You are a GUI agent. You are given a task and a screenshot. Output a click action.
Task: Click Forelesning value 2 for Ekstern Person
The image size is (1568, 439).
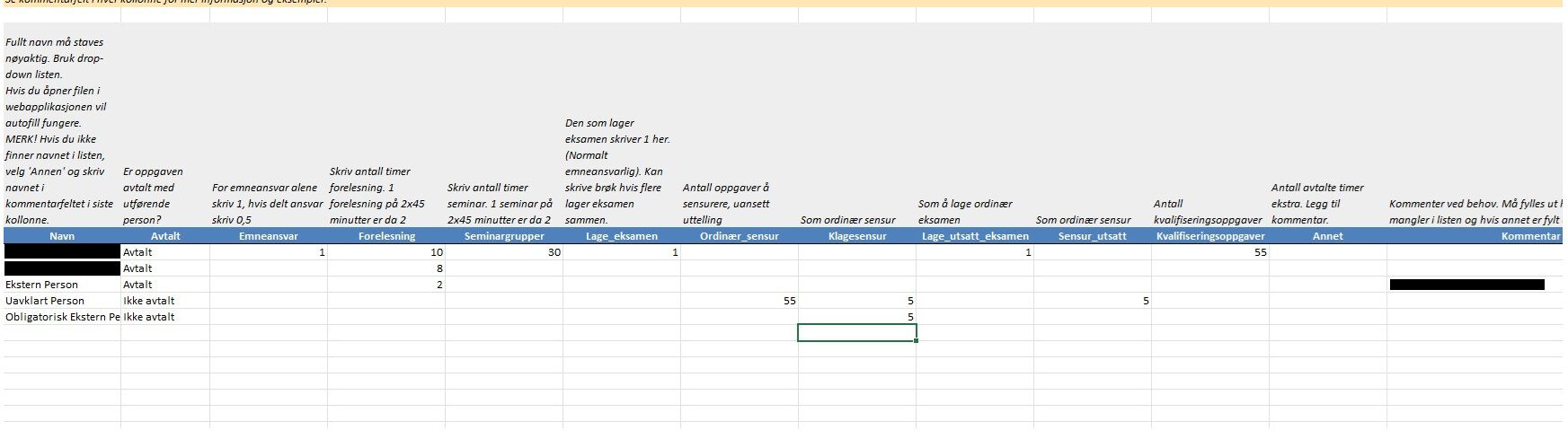coord(386,285)
